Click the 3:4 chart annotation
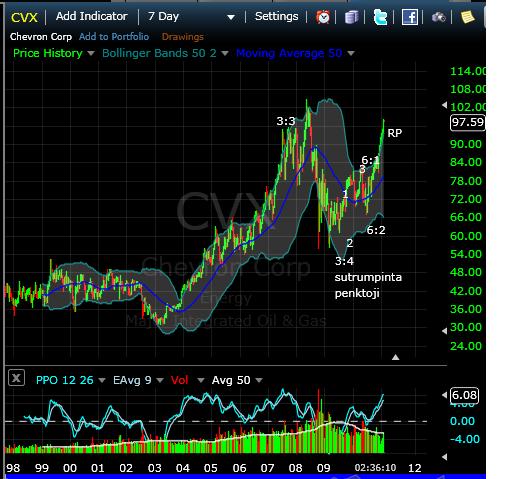This screenshot has height=479, width=512. tap(344, 261)
